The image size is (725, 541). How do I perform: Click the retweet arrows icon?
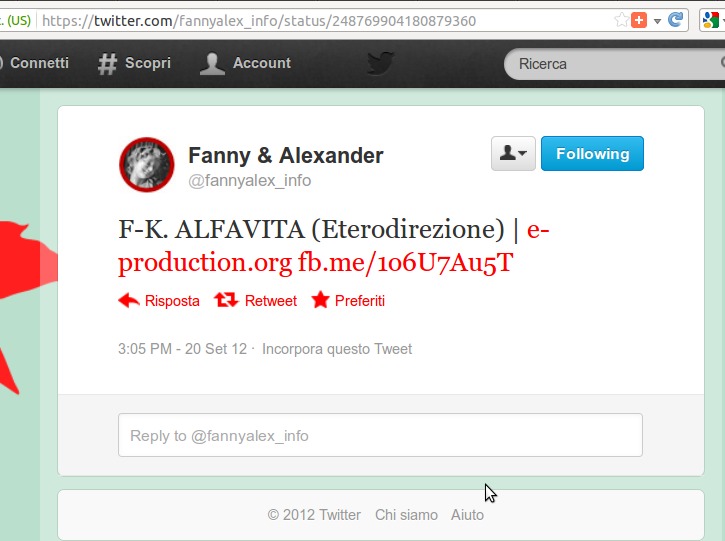[x=226, y=300]
